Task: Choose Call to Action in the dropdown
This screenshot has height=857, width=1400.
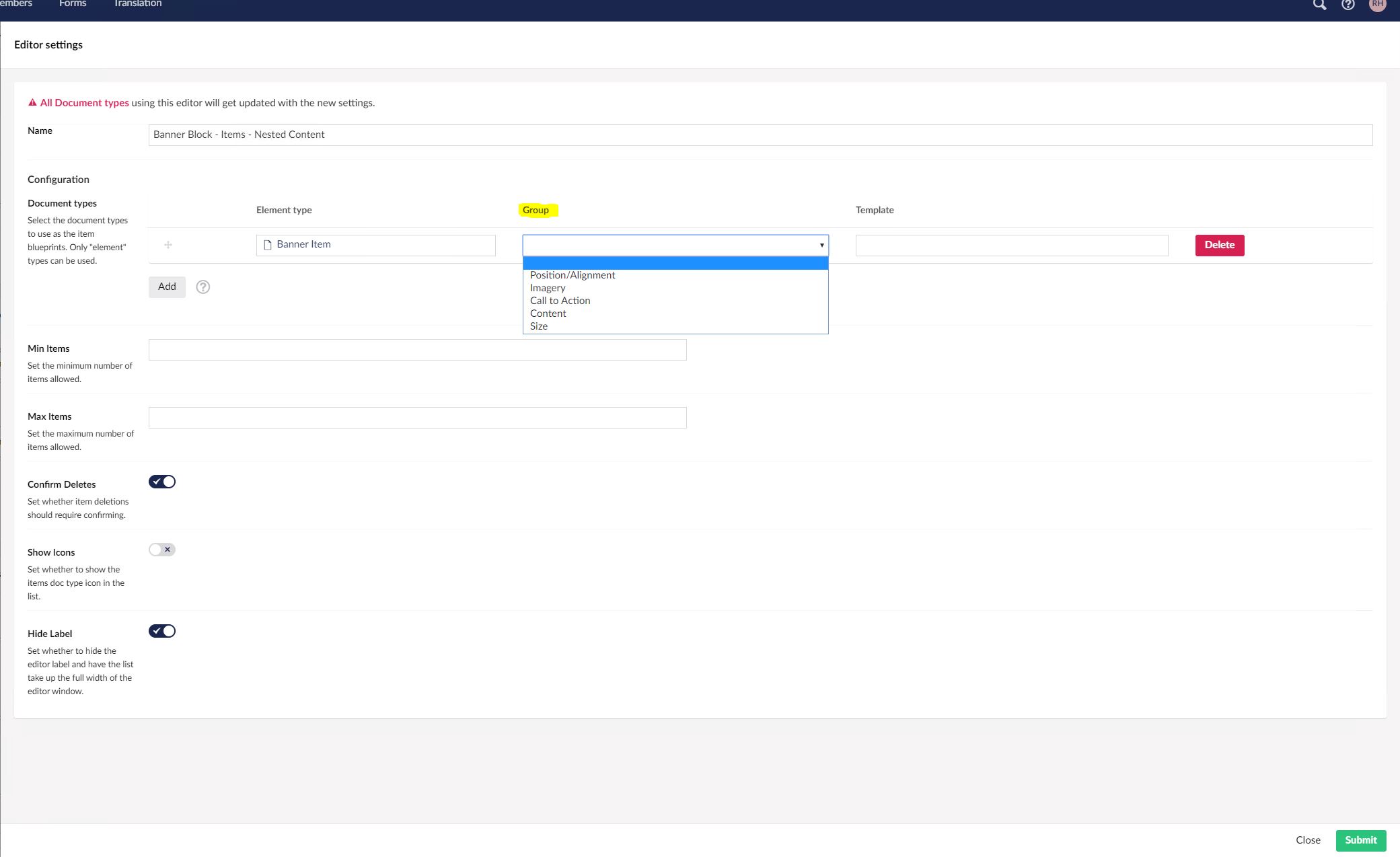Action: click(560, 301)
